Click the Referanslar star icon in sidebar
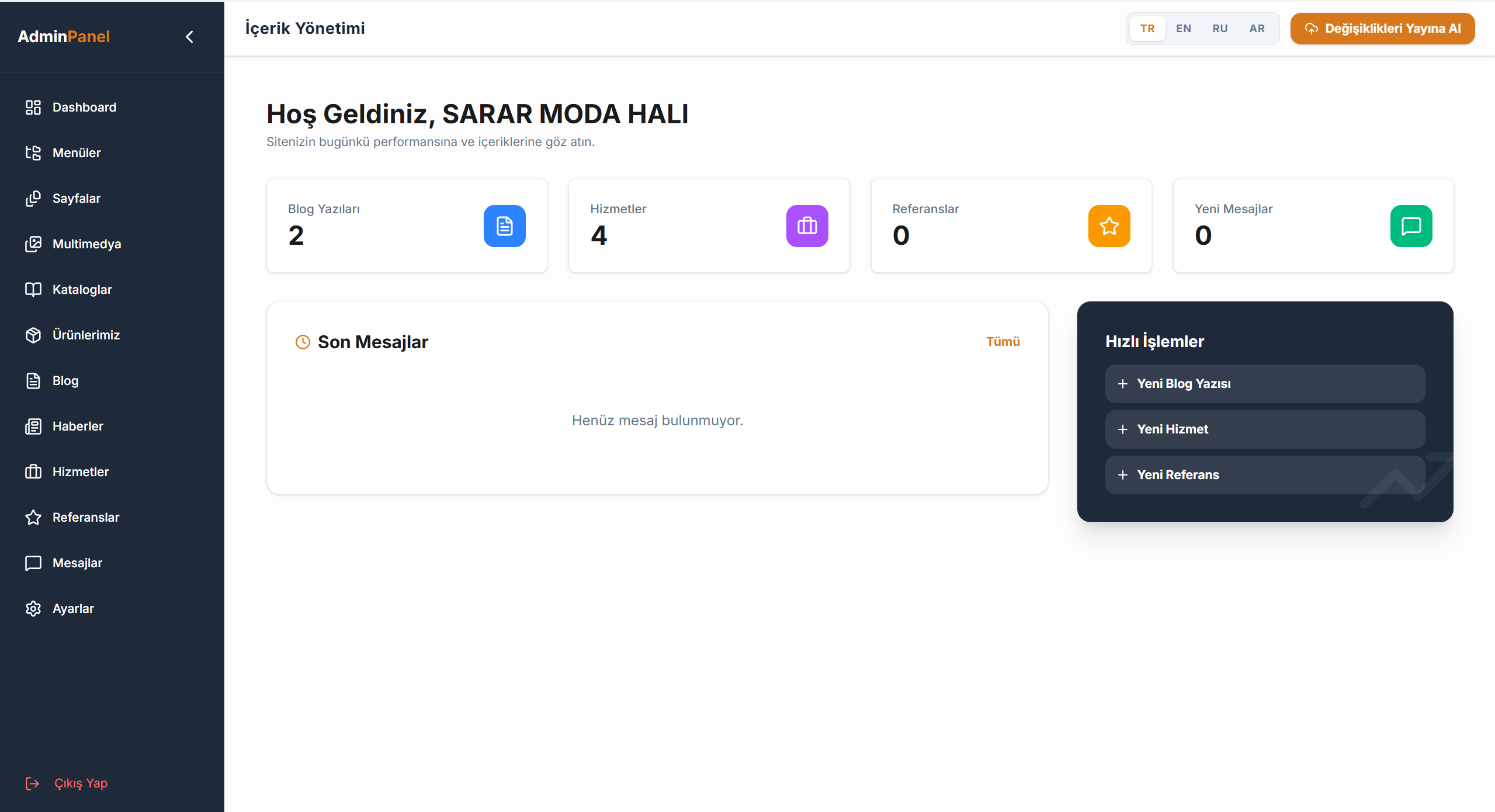Screen dimensions: 1495x812 [33, 518]
